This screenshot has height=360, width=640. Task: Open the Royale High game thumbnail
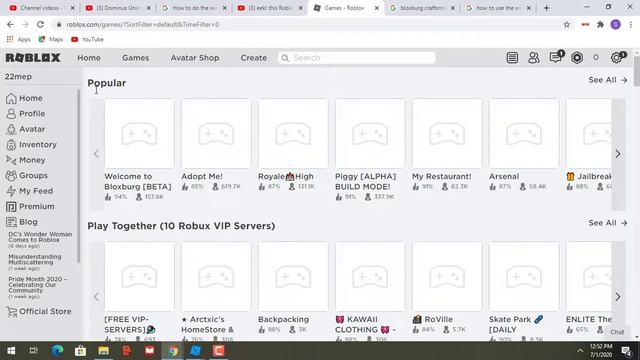coord(293,133)
